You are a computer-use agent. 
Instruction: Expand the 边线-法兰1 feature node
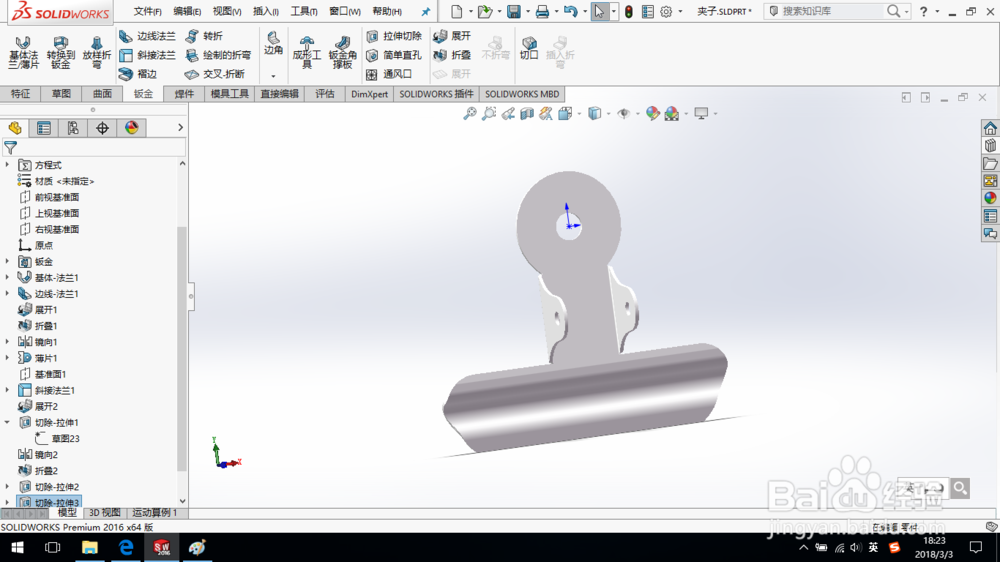[8, 293]
